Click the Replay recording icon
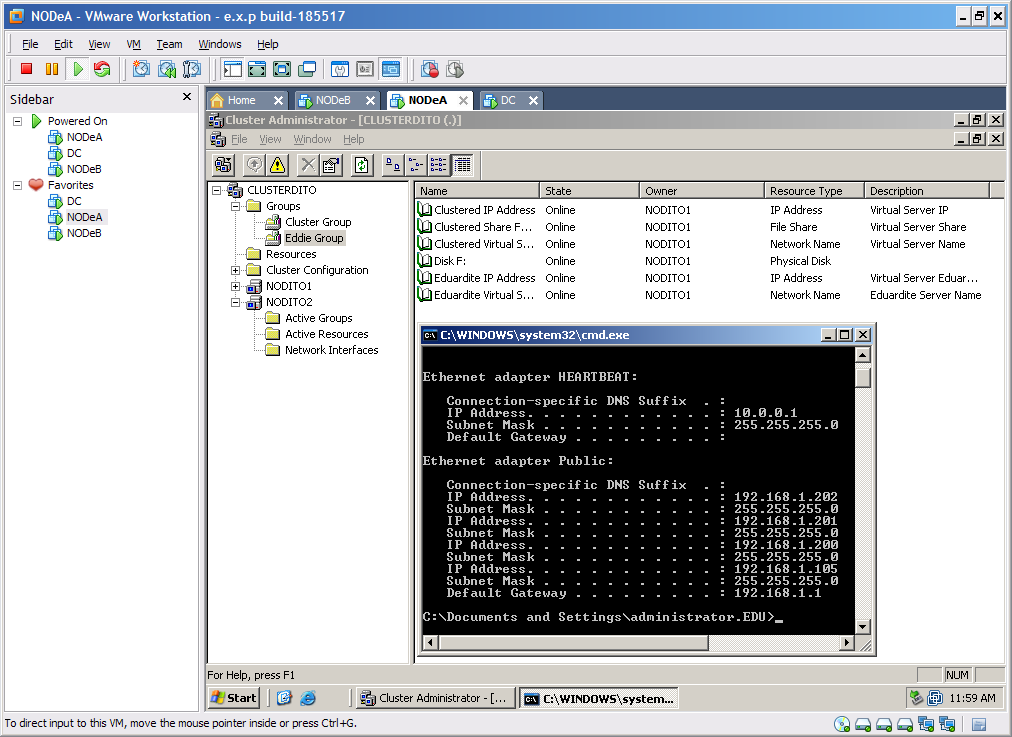Viewport: 1012px width, 737px height. tap(455, 69)
